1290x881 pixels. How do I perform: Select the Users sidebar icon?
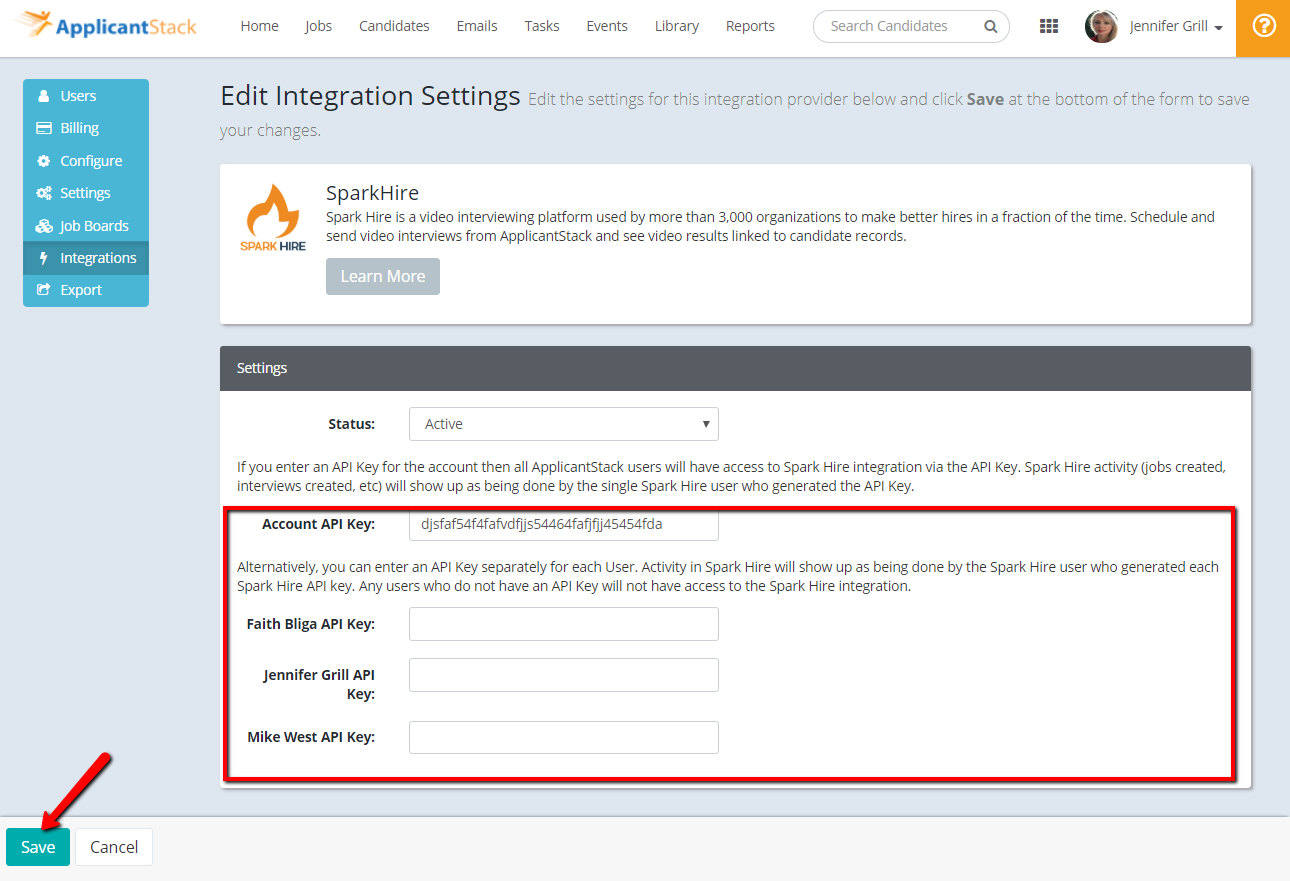pos(42,95)
